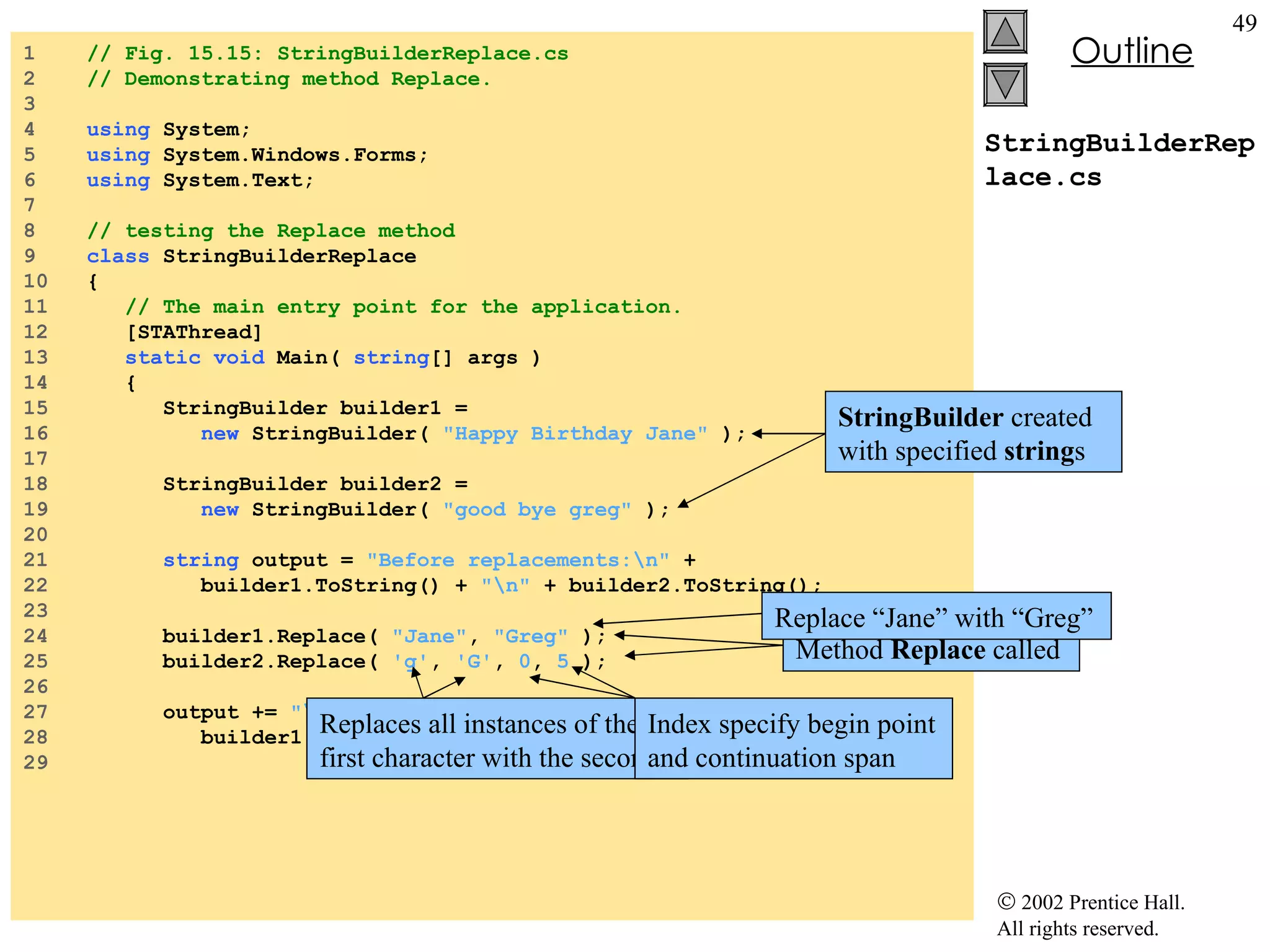Open the Outline link
The image size is (1270, 952).
click(1132, 51)
